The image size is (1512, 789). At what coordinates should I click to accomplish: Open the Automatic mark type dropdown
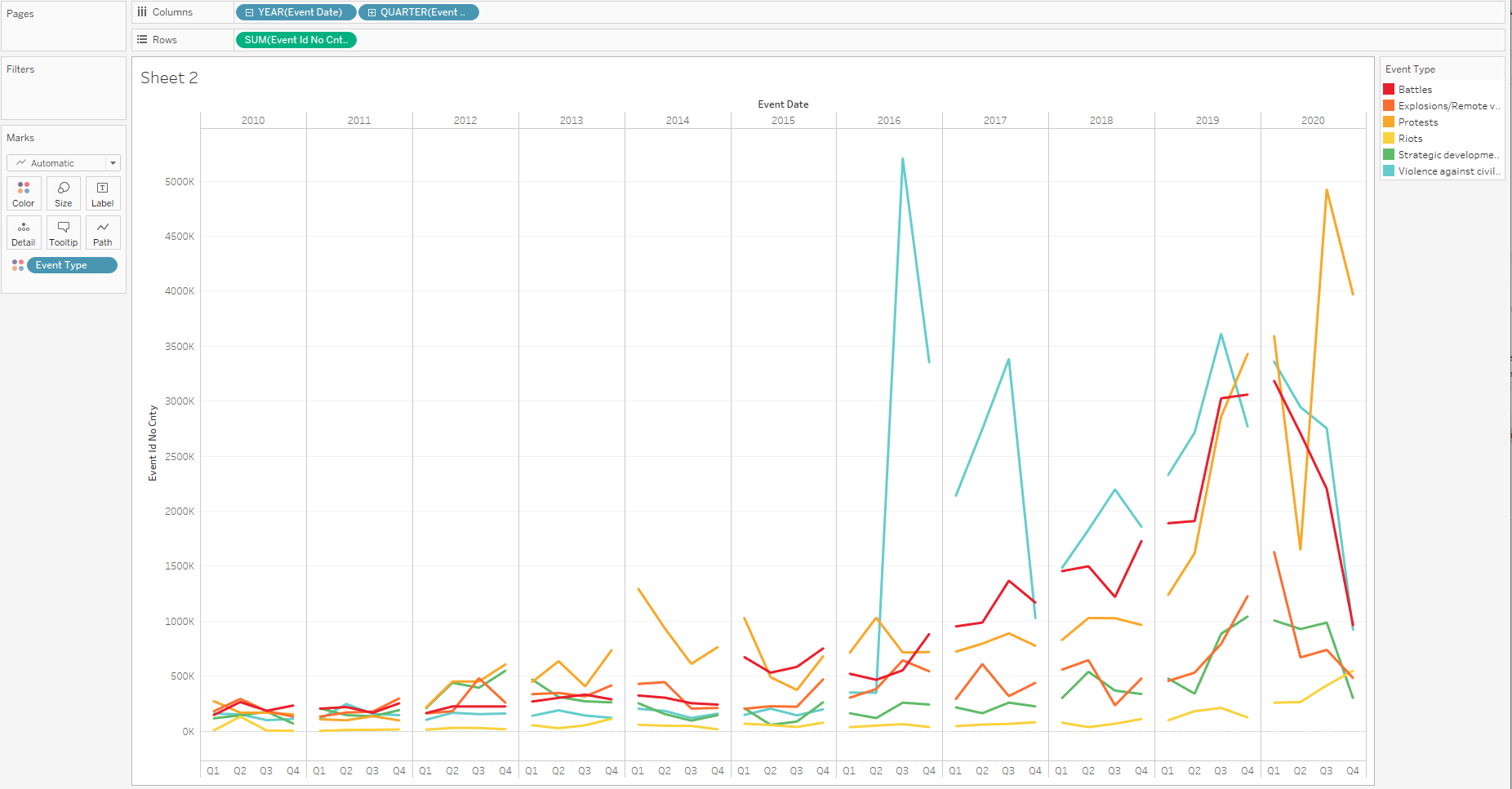(64, 163)
